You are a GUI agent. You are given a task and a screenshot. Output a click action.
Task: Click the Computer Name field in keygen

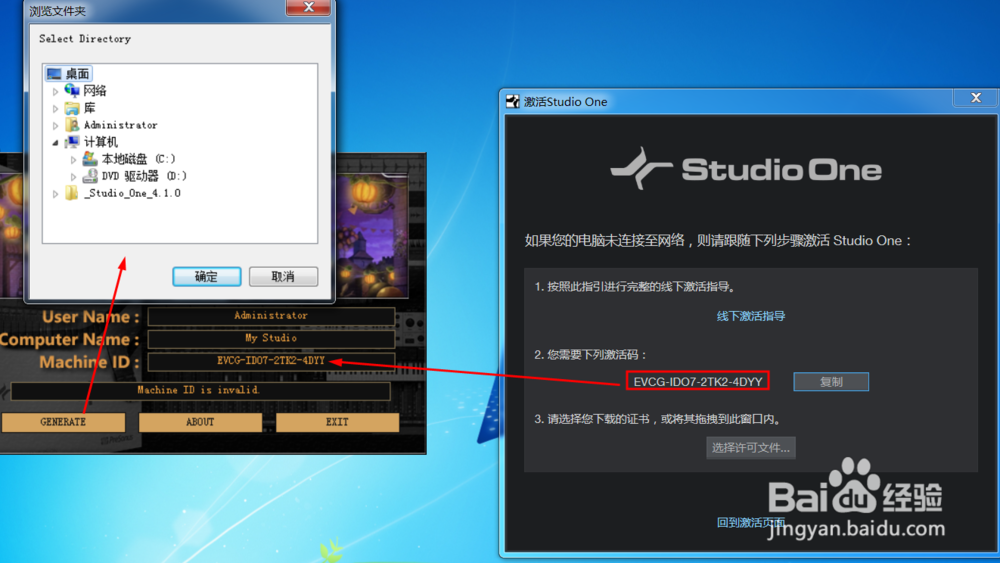[271, 338]
